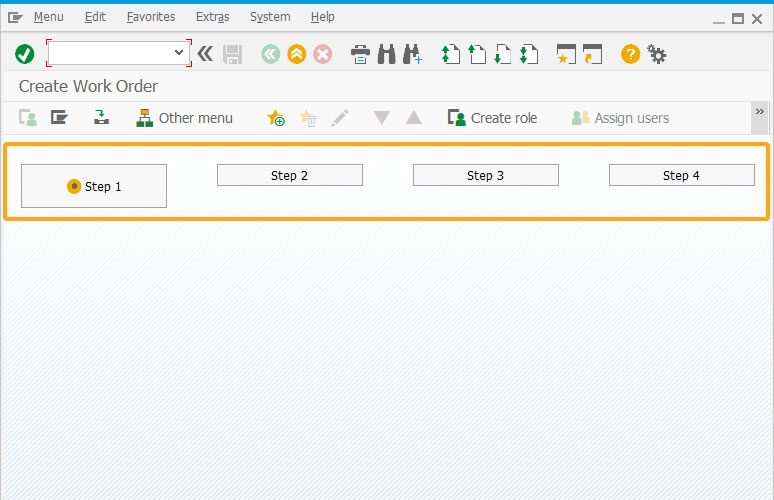774x500 pixels.
Task: Maximize the SAP window
Action: click(738, 19)
